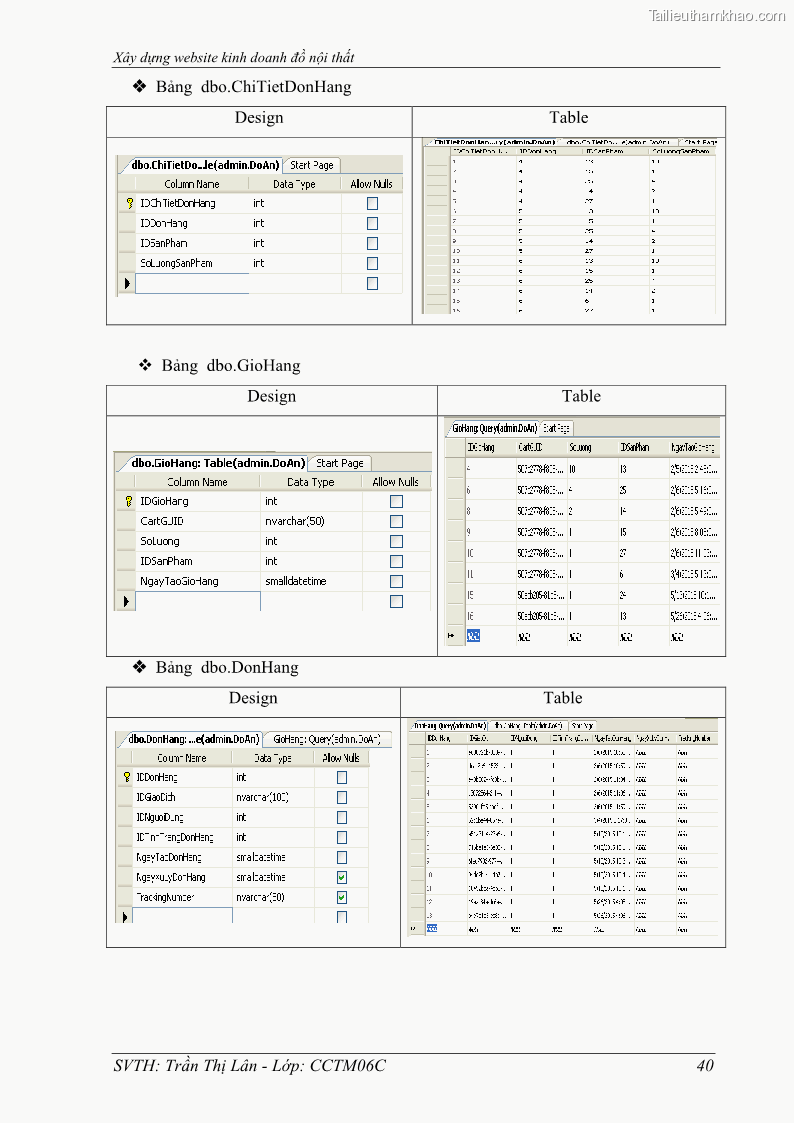Open Data Type cell for CartGJID nvarchar(50)
The width and height of the screenshot is (794, 1123).
pyautogui.click(x=310, y=521)
